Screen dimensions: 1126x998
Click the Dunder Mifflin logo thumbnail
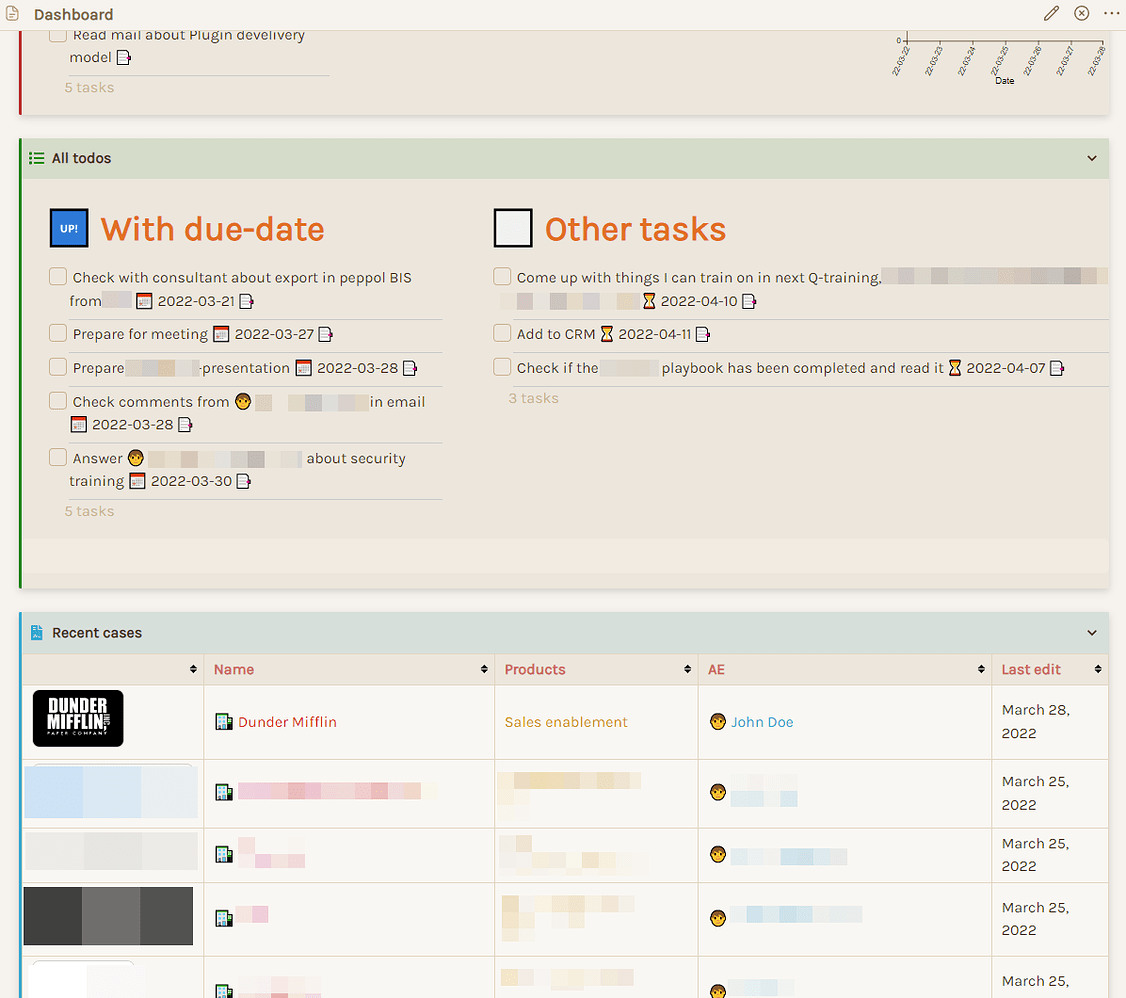click(78, 718)
